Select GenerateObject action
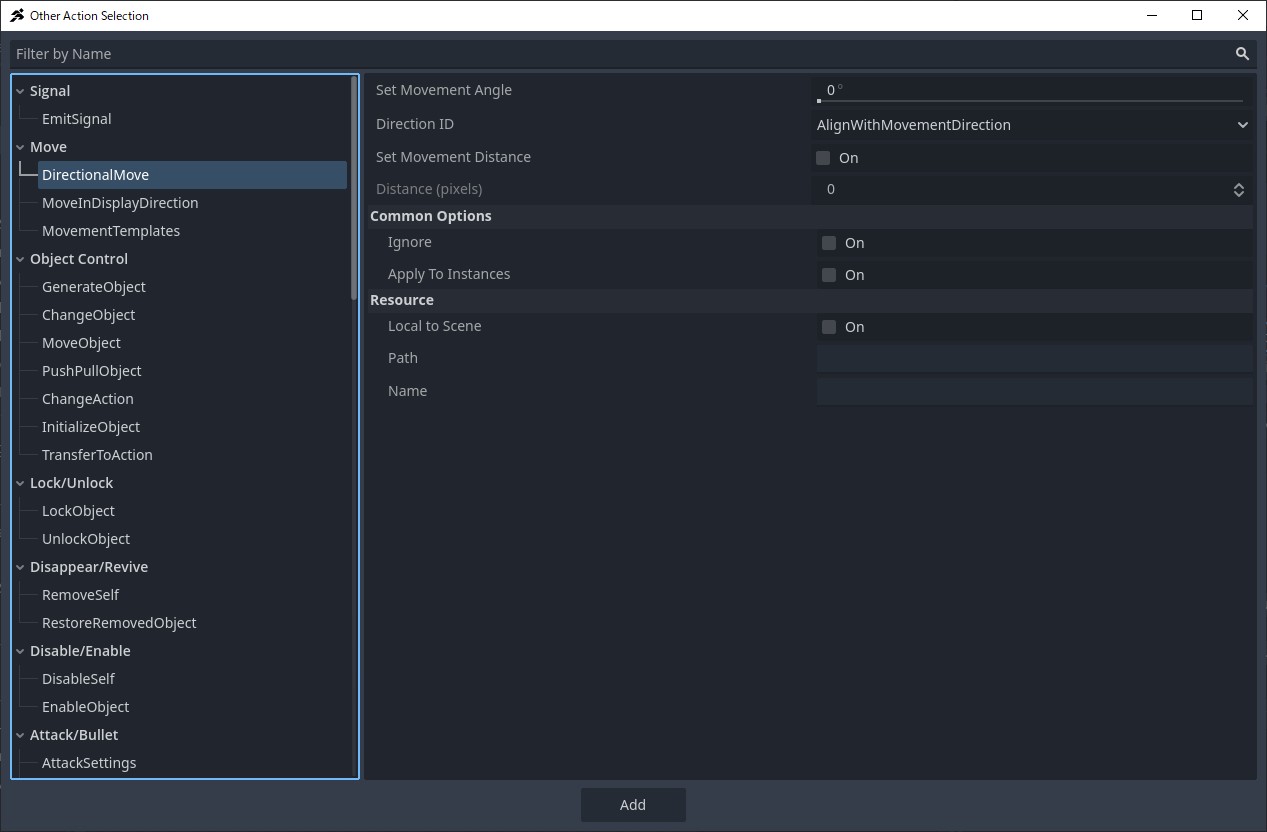The height and width of the screenshot is (832, 1267). click(94, 287)
